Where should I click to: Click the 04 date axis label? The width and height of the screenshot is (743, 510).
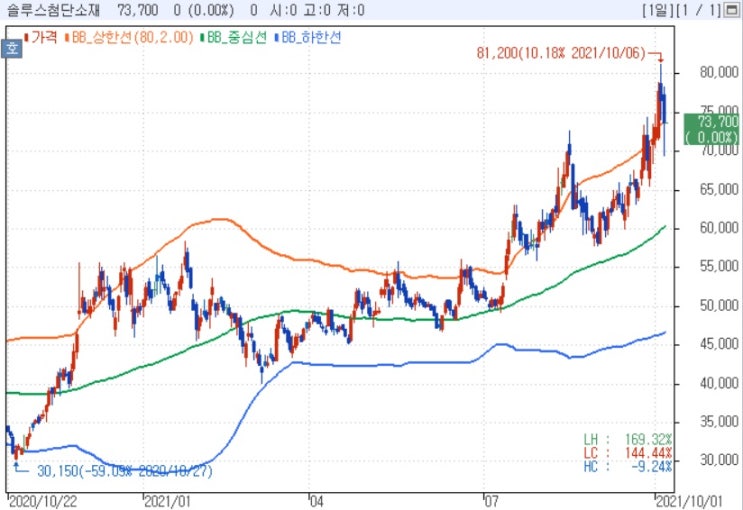click(x=317, y=501)
